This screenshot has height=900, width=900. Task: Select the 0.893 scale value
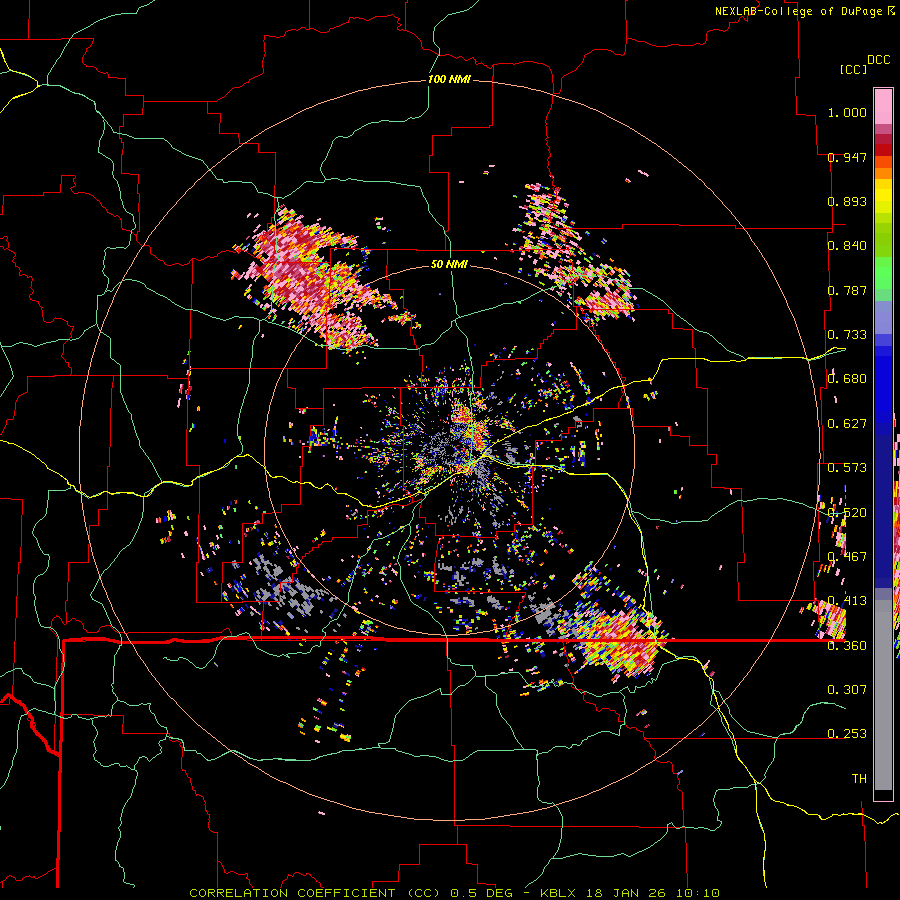pyautogui.click(x=847, y=201)
